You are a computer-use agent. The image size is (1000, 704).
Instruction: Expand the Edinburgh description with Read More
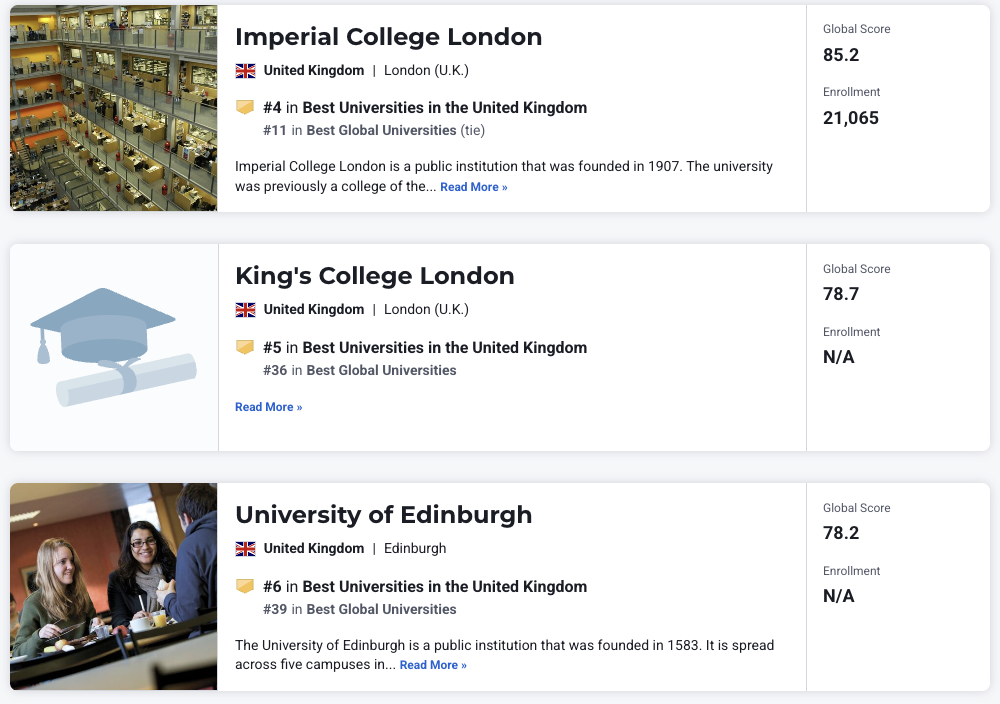click(433, 665)
